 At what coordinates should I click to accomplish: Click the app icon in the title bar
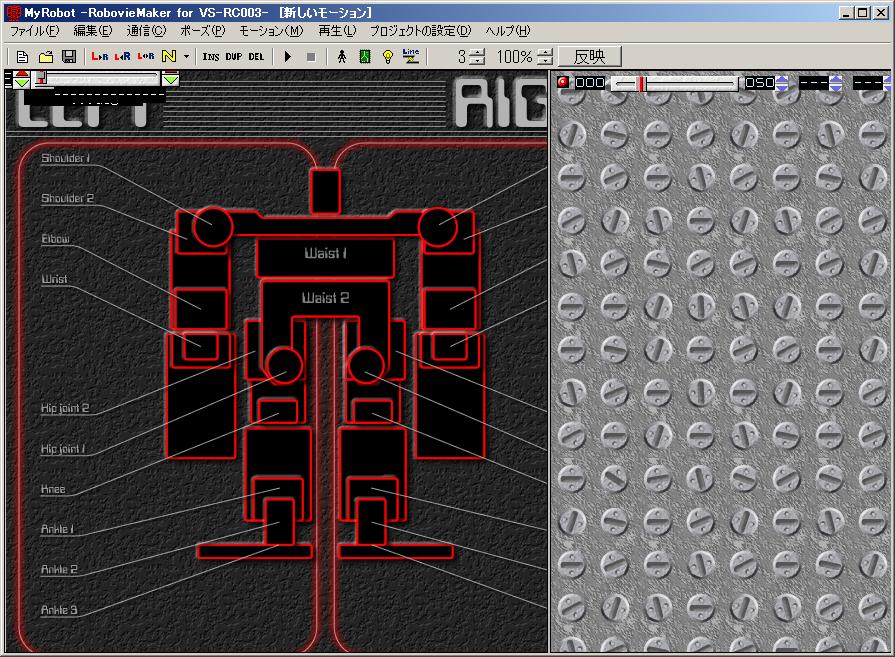click(x=14, y=13)
